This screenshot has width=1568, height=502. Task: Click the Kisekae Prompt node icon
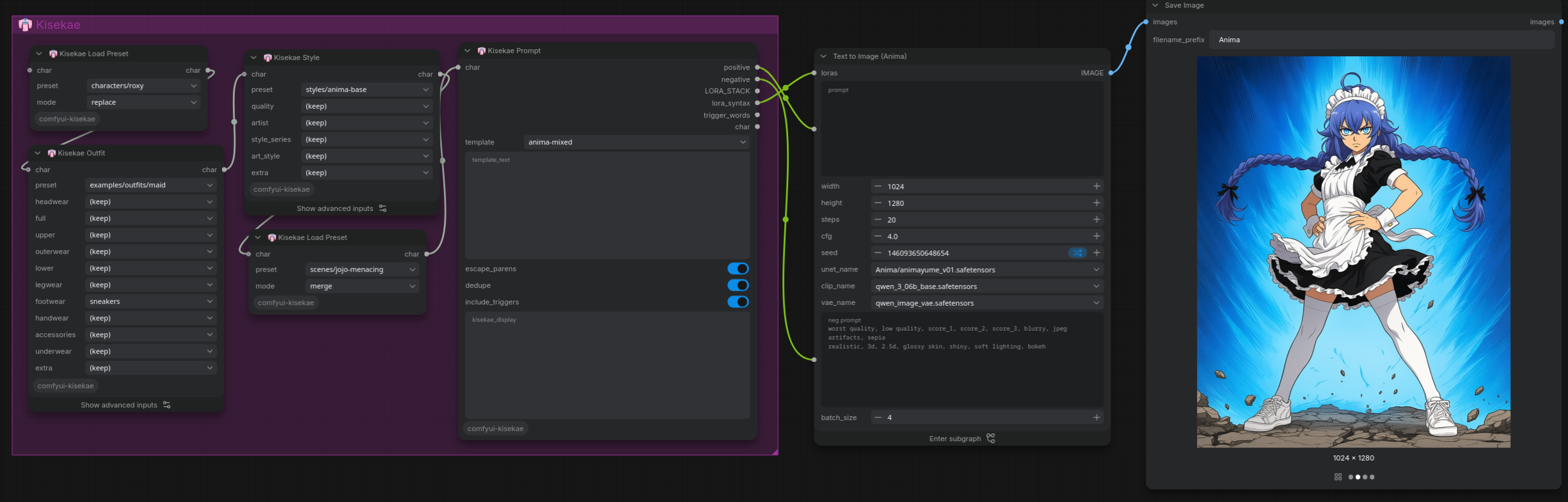point(482,51)
